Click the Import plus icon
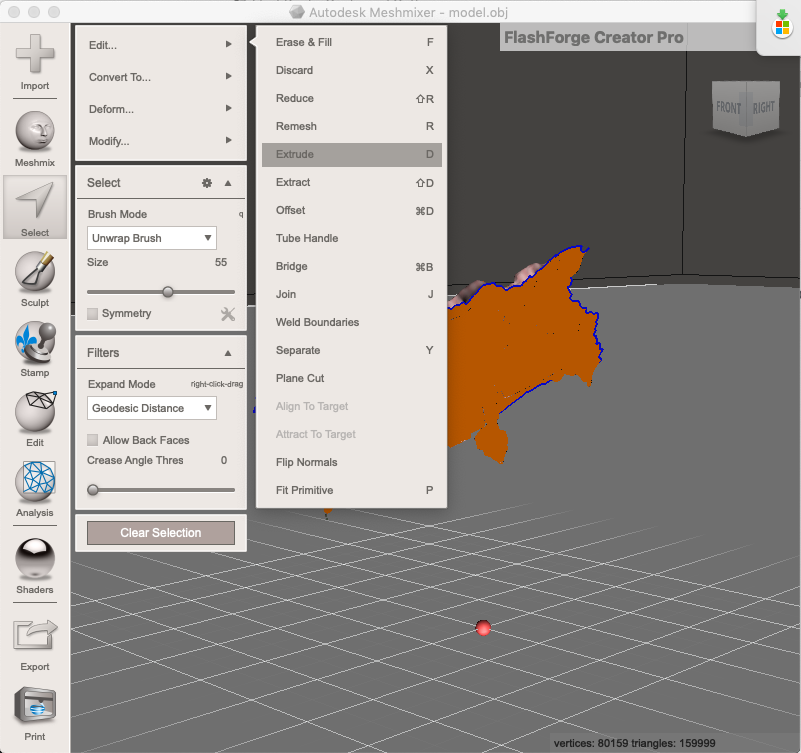801x753 pixels. 35,54
